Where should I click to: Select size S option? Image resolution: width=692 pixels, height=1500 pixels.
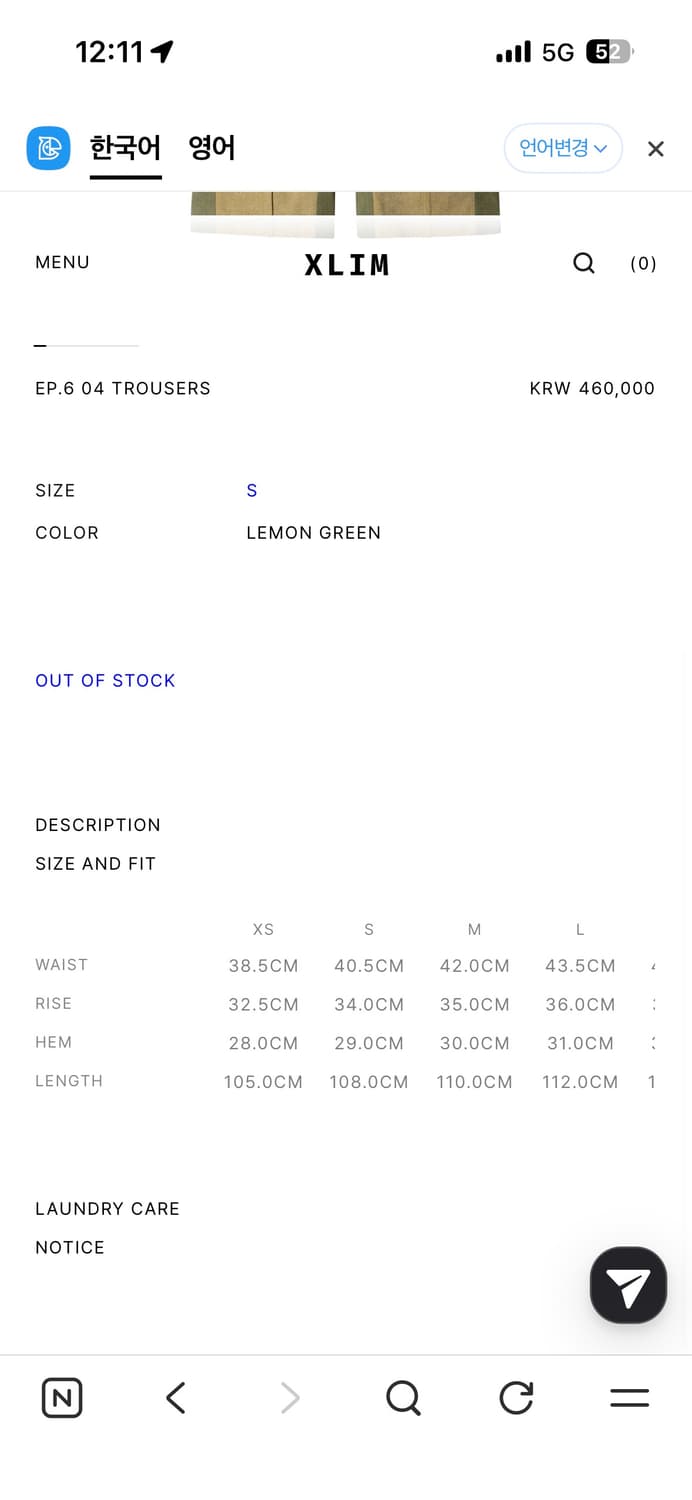click(252, 490)
